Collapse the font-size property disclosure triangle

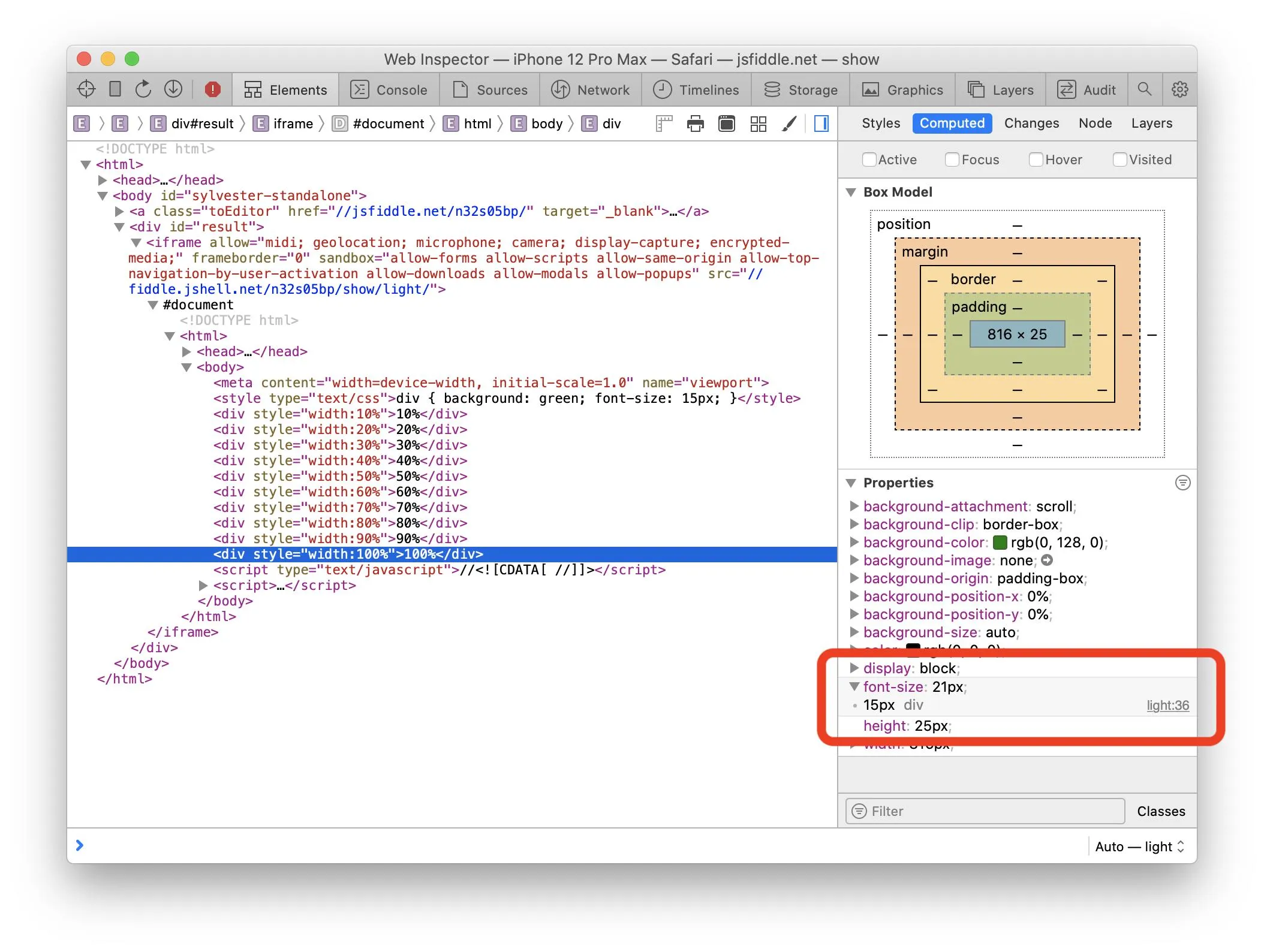click(x=854, y=686)
